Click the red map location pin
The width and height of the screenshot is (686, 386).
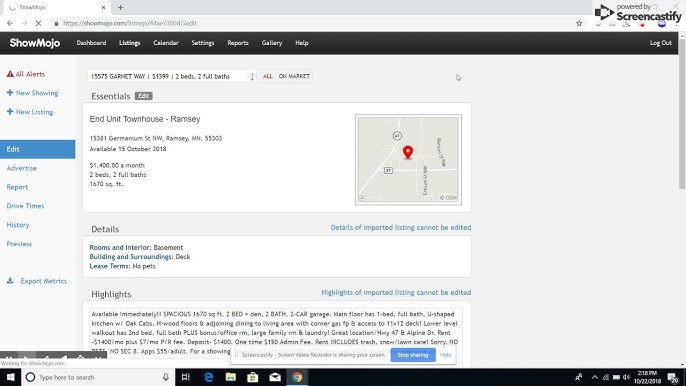coord(408,152)
